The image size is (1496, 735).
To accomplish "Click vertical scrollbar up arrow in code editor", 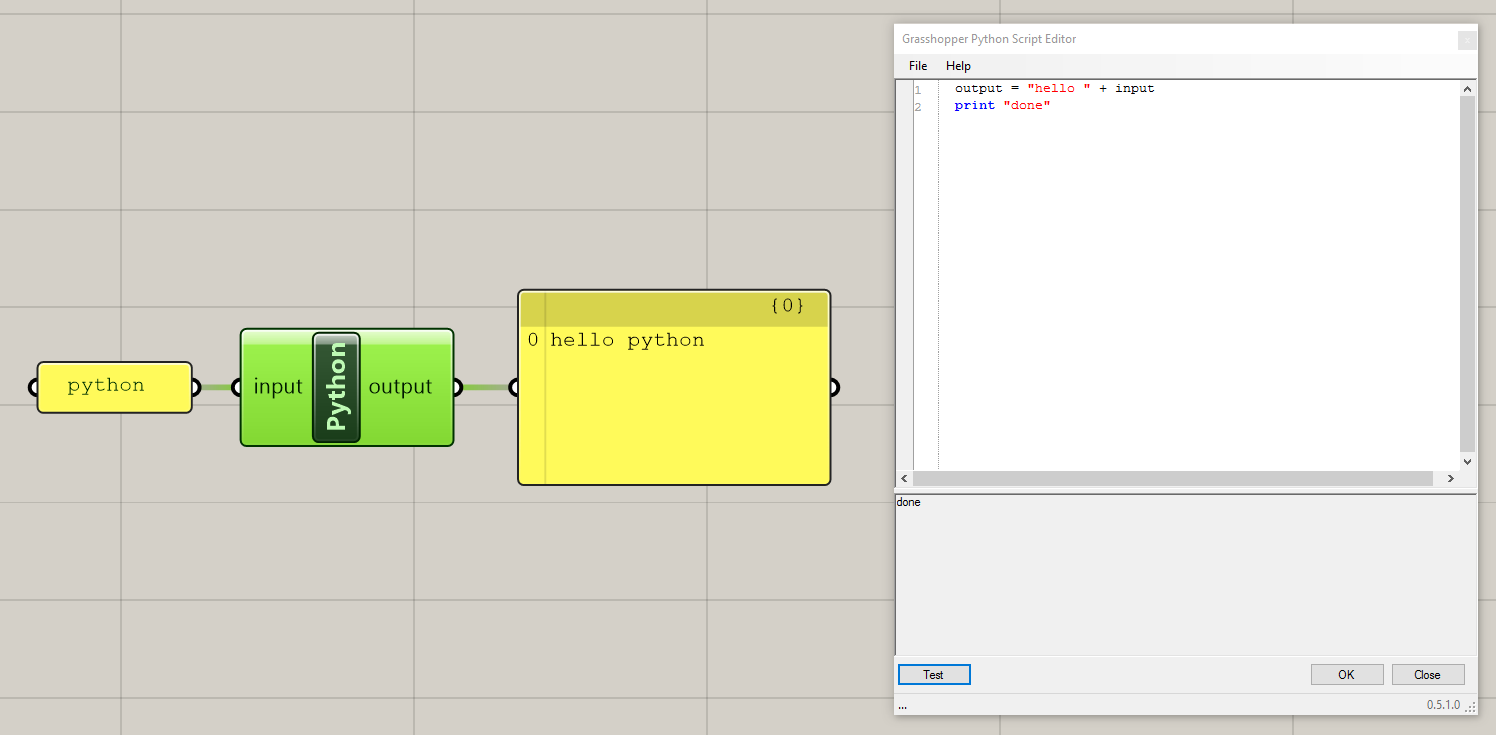I will tap(1467, 88).
